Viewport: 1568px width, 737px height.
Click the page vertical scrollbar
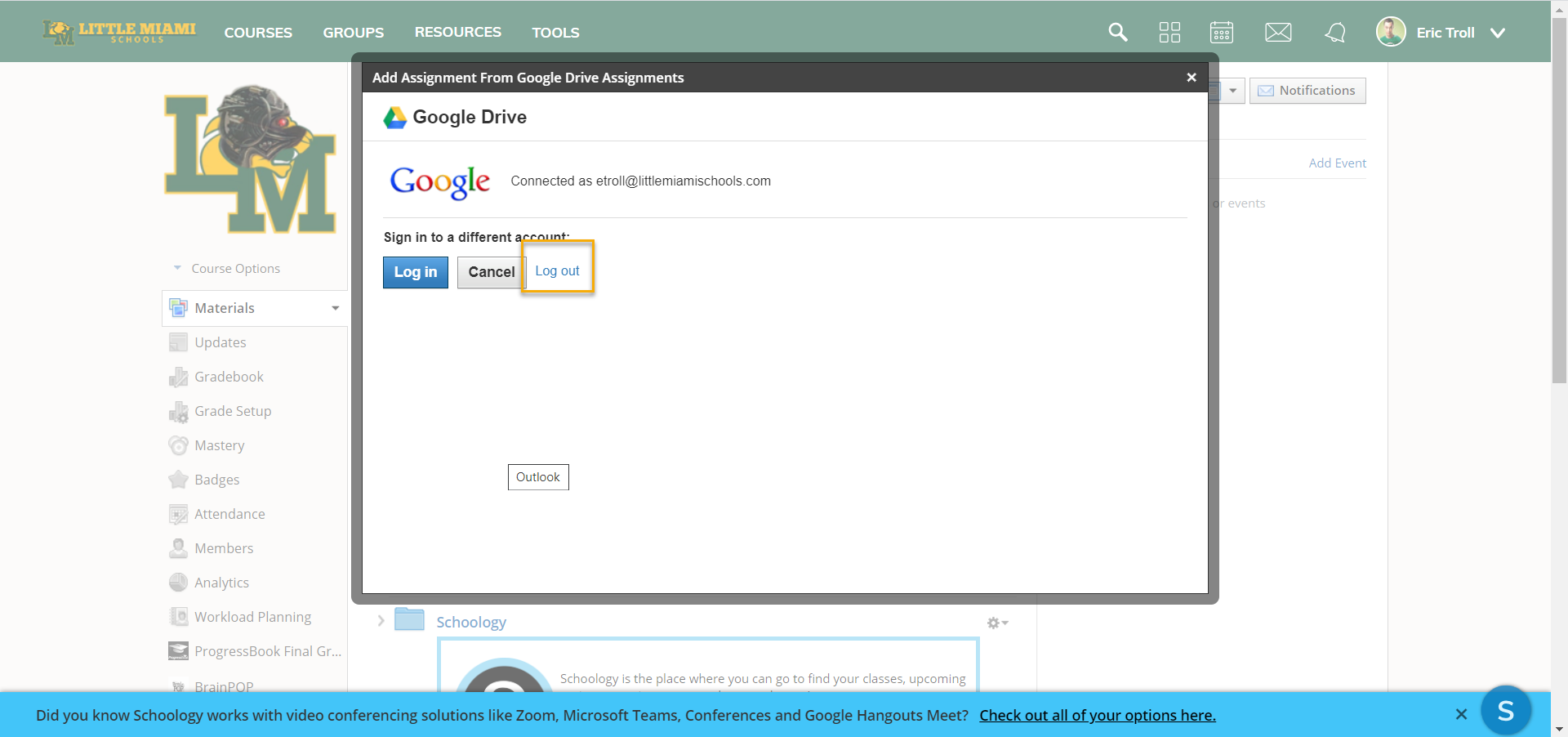tap(1559, 200)
